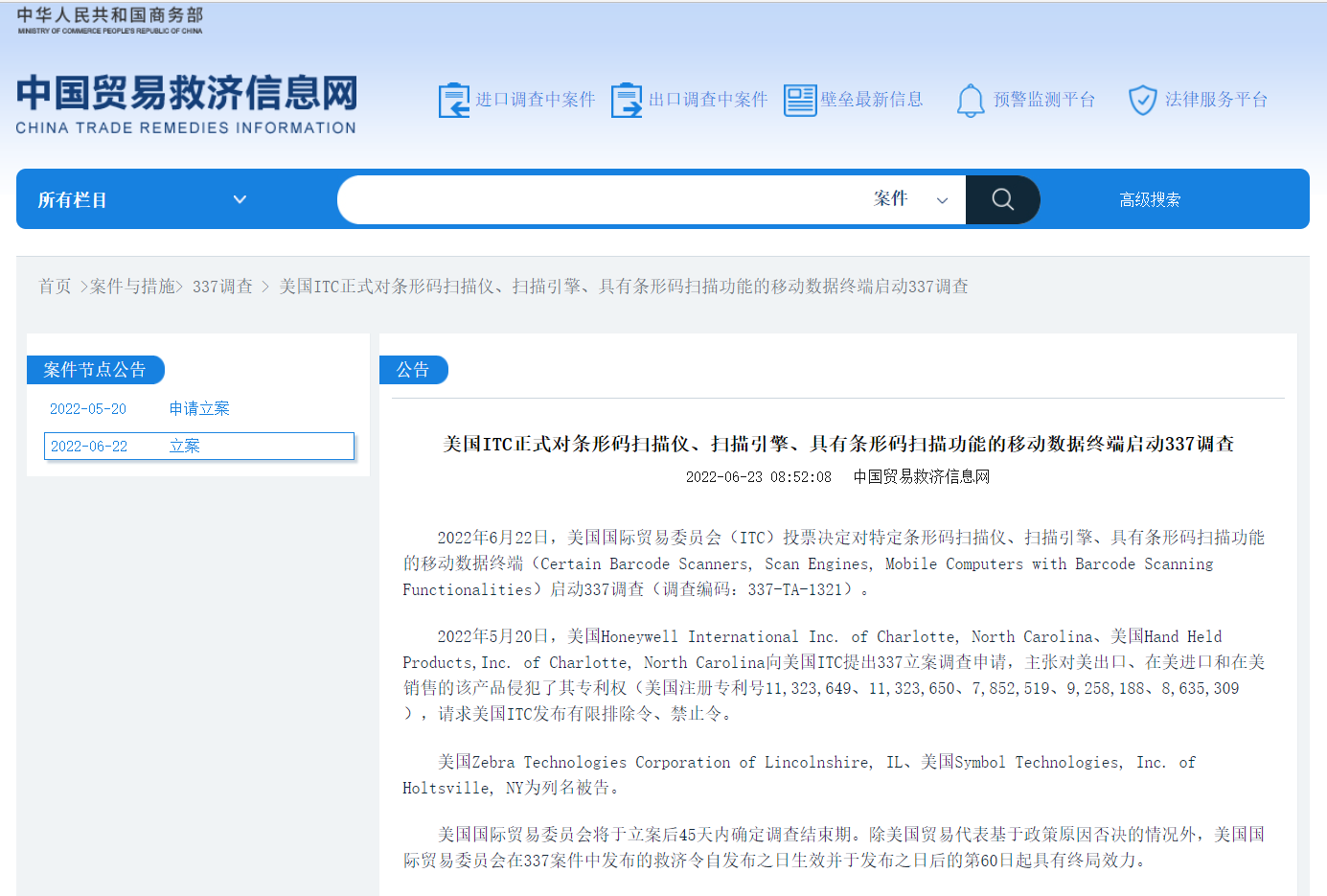Go to 首页 in breadcrumb

pos(55,287)
